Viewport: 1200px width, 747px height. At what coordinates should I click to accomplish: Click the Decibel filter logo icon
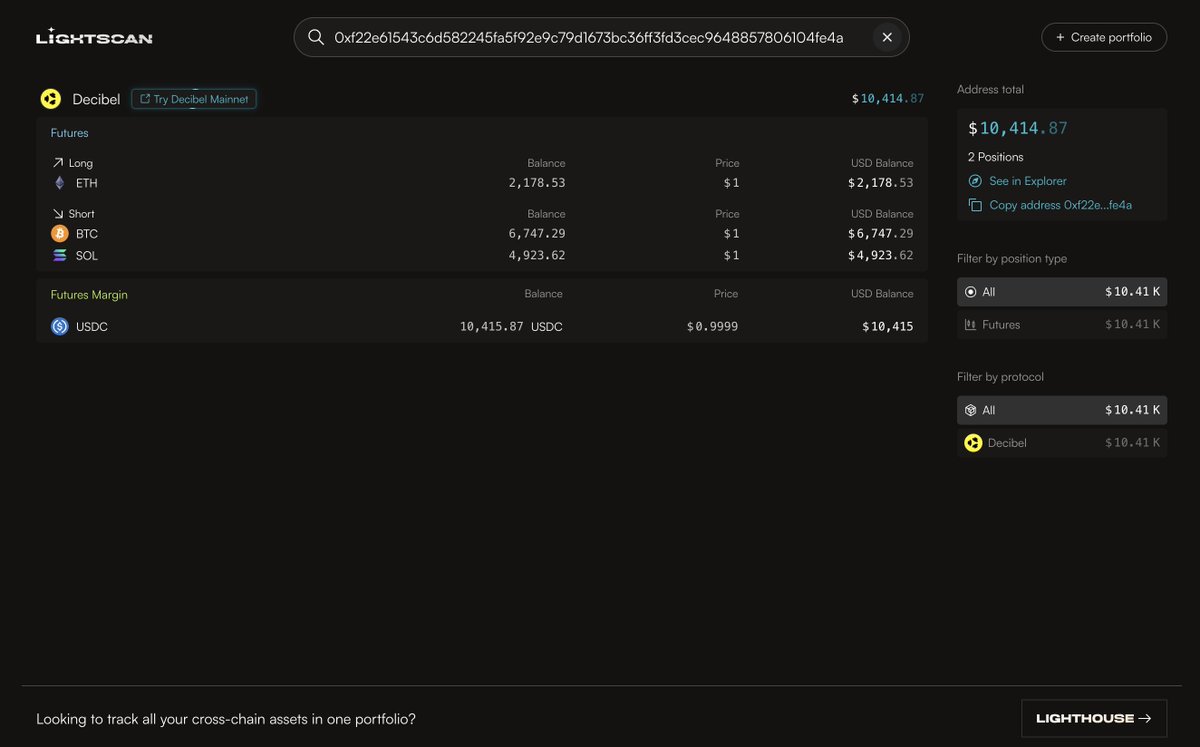pos(973,443)
